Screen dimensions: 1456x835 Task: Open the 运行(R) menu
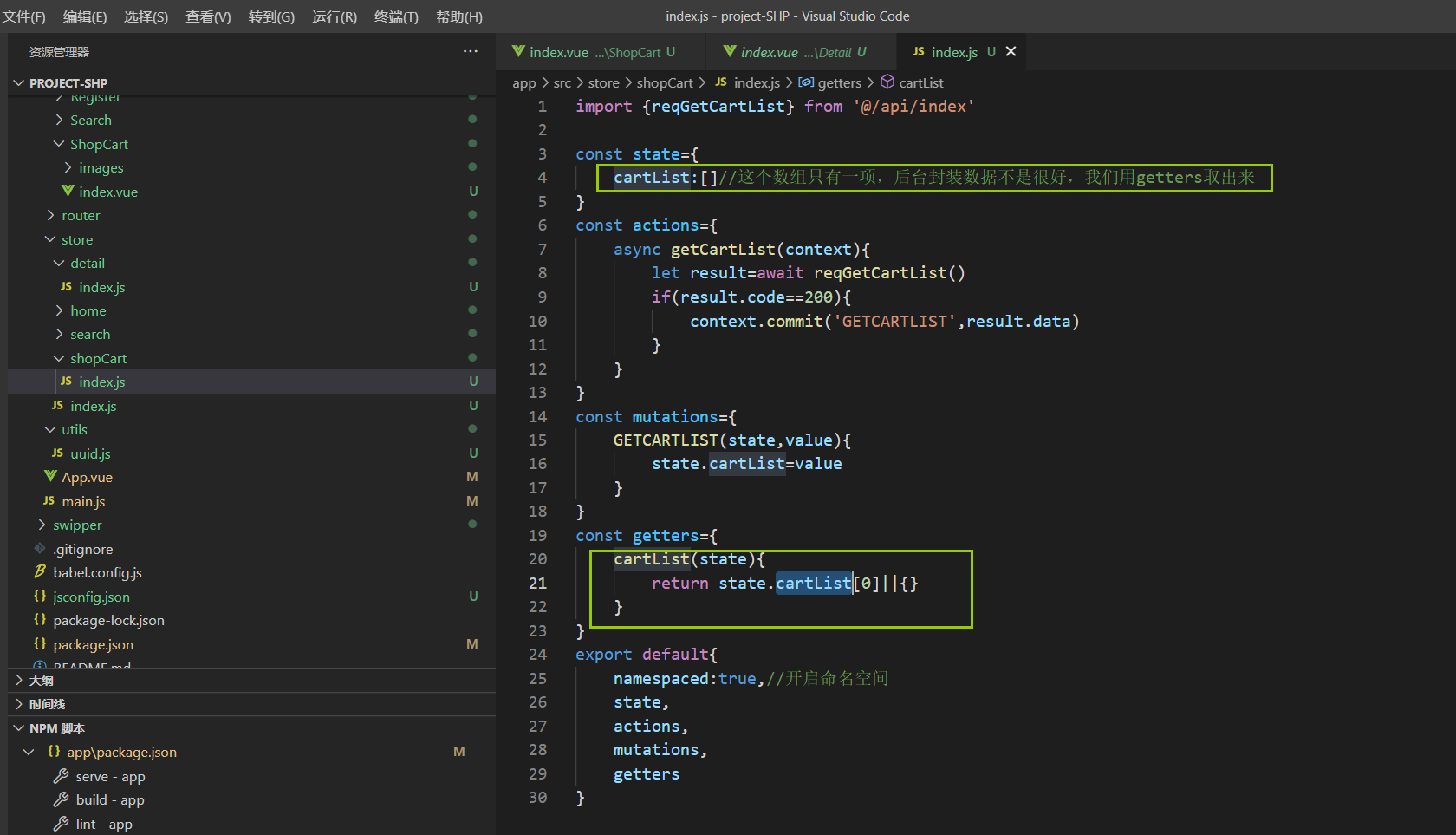coord(335,16)
